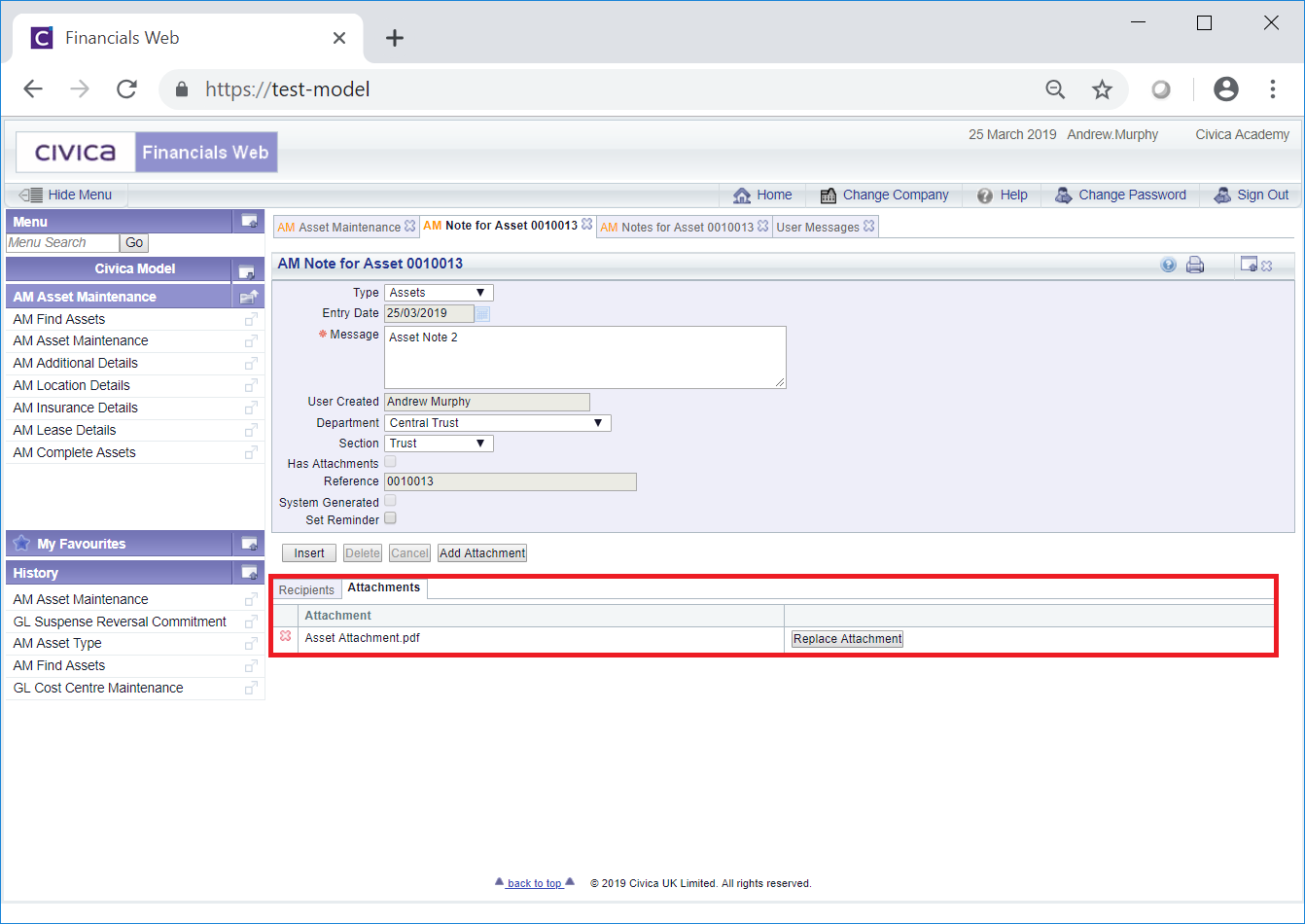This screenshot has width=1305, height=924.
Task: Click the blue help icon beside print
Action: click(1168, 265)
